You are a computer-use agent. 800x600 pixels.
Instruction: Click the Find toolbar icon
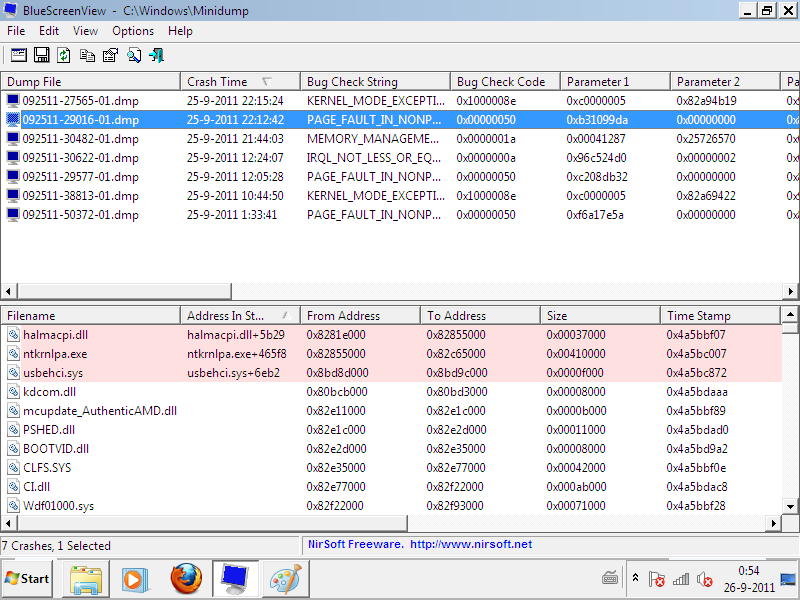pos(134,55)
